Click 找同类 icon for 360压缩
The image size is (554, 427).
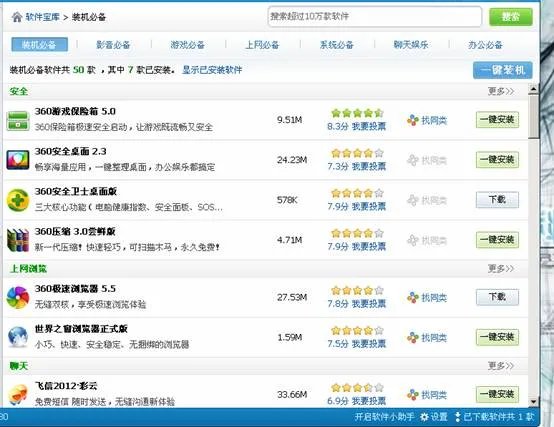413,241
